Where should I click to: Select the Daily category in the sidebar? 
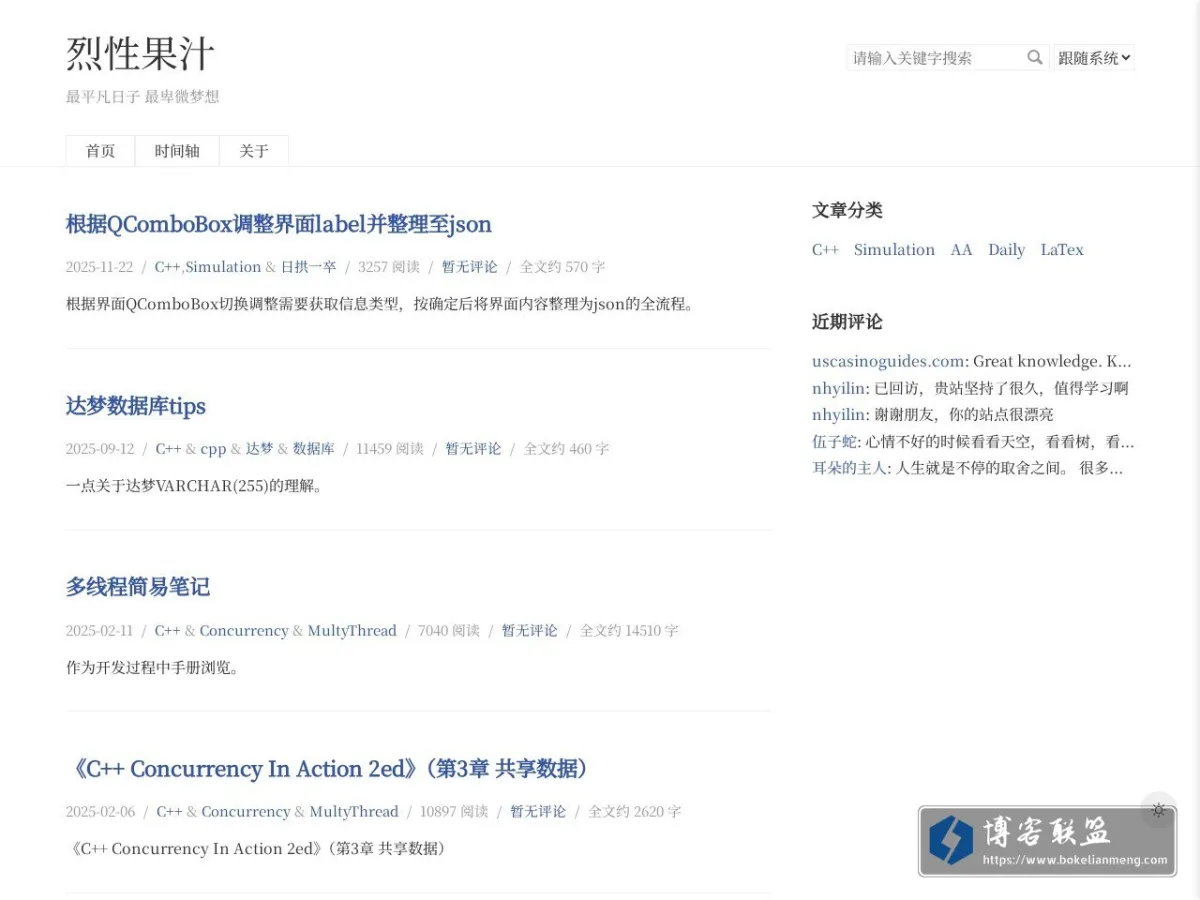[1006, 250]
